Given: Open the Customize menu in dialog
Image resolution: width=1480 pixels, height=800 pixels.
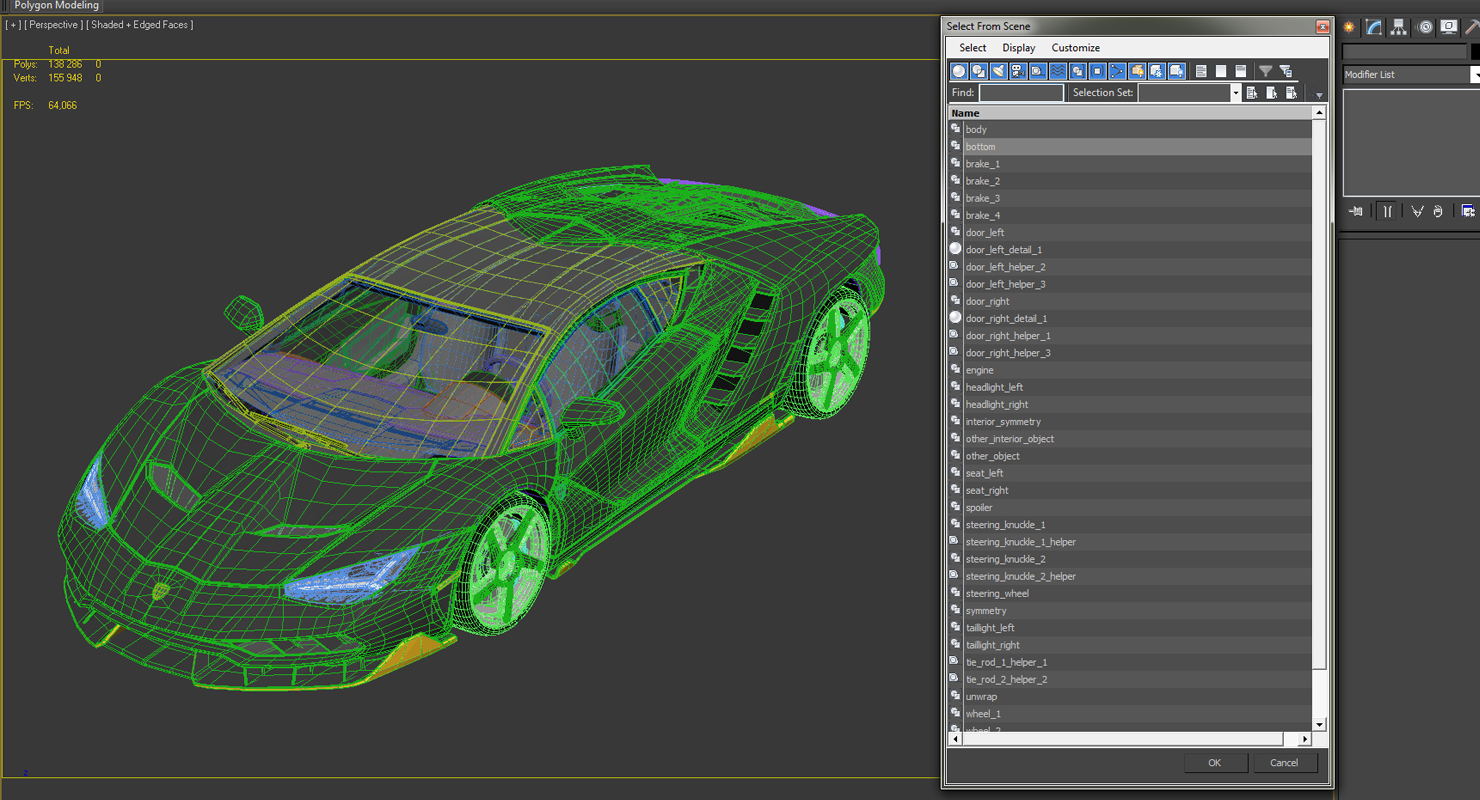Looking at the screenshot, I should click(x=1075, y=48).
